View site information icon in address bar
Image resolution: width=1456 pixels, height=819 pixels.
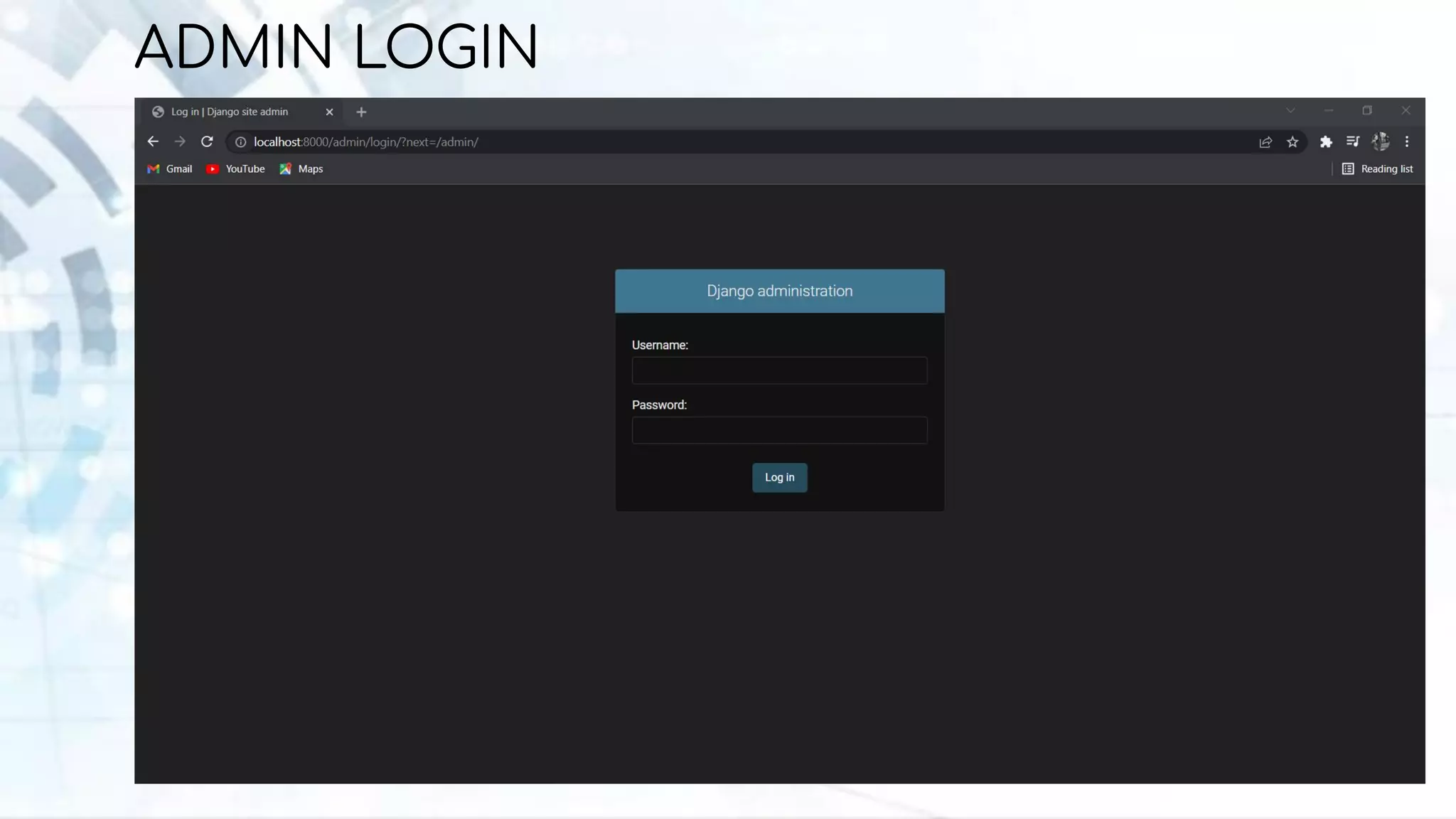coord(241,142)
